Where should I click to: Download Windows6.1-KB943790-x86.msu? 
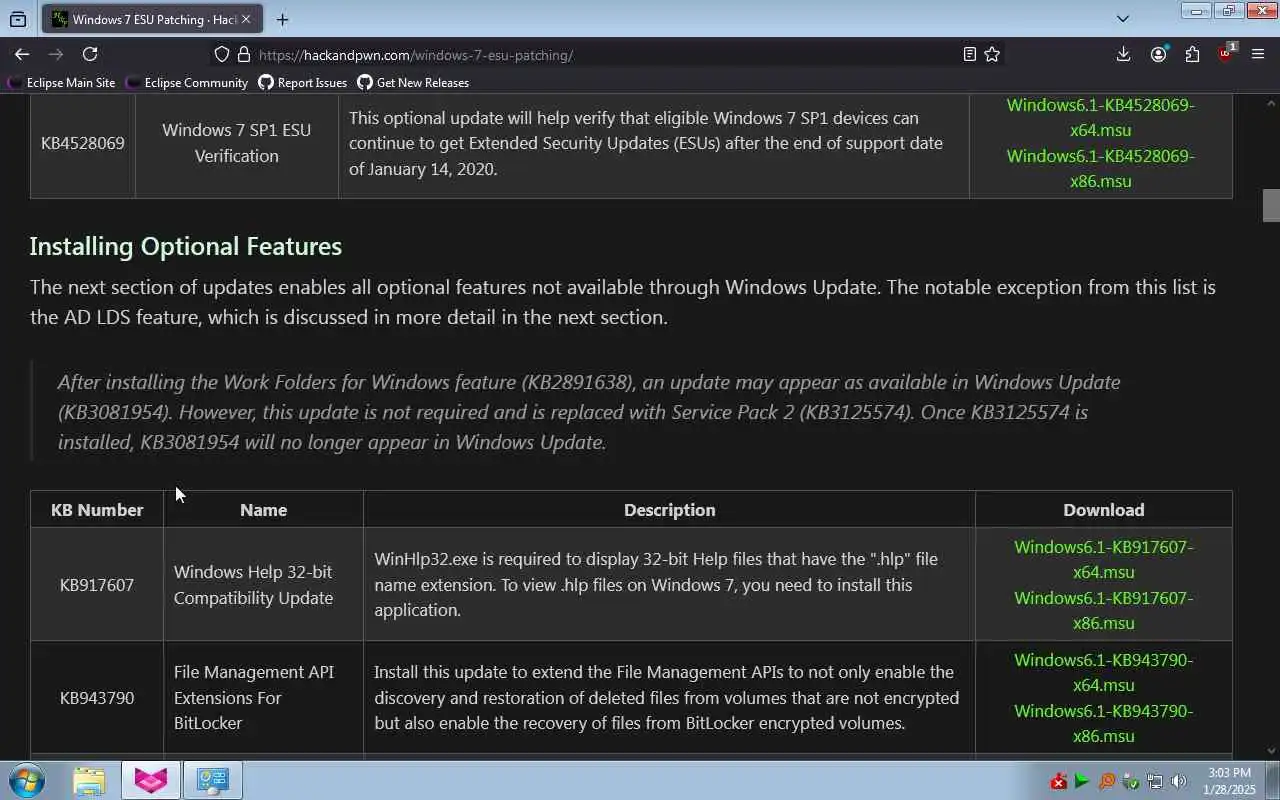[1104, 723]
